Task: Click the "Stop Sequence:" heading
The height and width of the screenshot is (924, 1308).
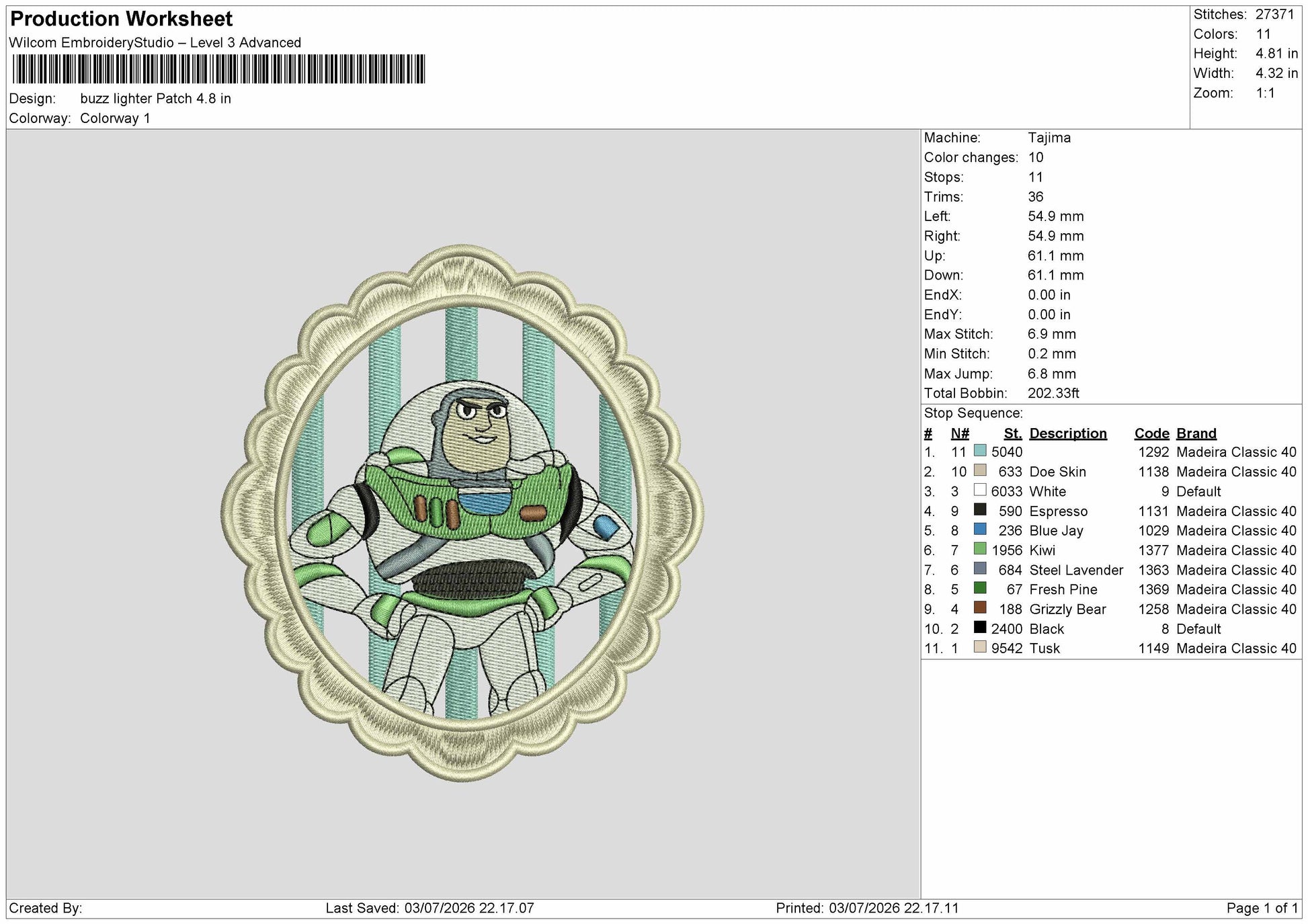Action: (x=973, y=413)
